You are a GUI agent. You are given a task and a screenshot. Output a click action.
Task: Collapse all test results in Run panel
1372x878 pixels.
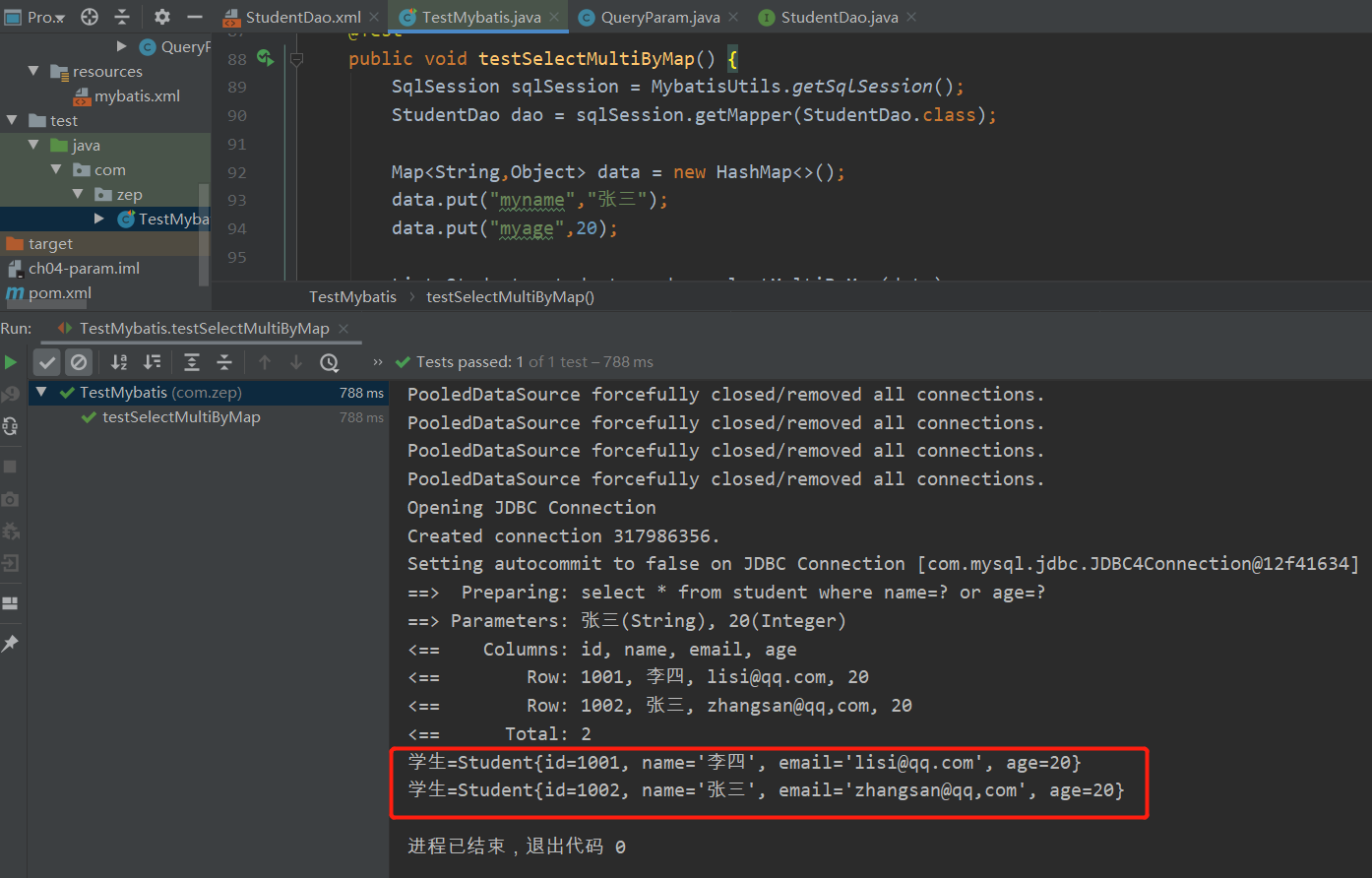(x=224, y=362)
